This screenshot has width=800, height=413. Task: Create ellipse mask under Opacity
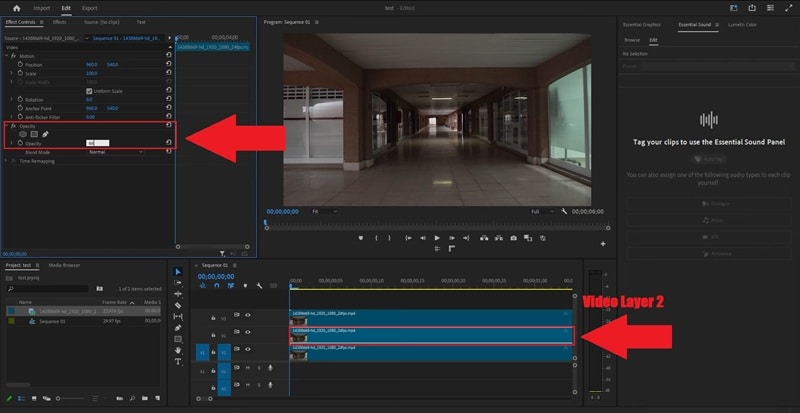coord(23,134)
